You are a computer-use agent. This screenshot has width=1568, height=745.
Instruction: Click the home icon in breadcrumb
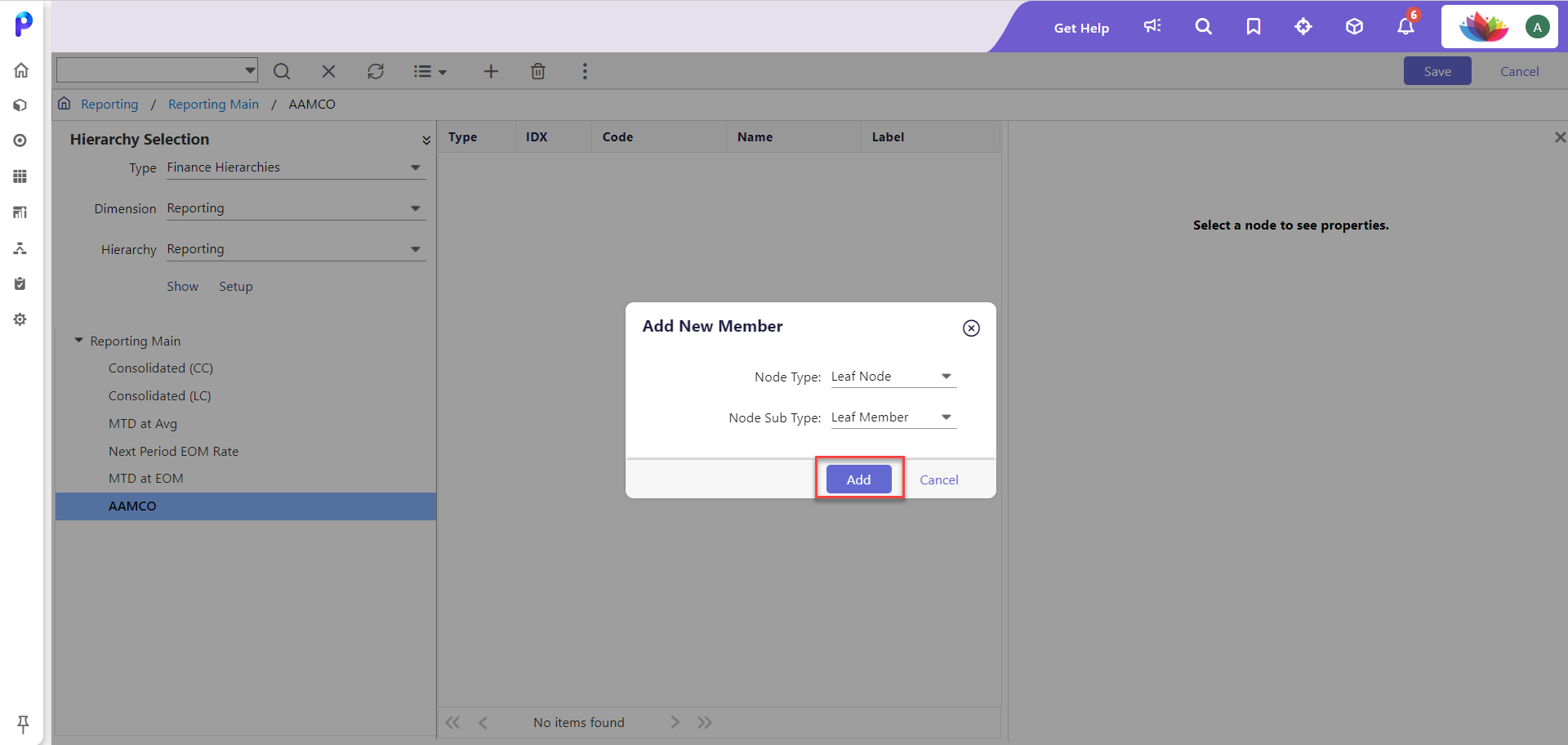coord(64,104)
